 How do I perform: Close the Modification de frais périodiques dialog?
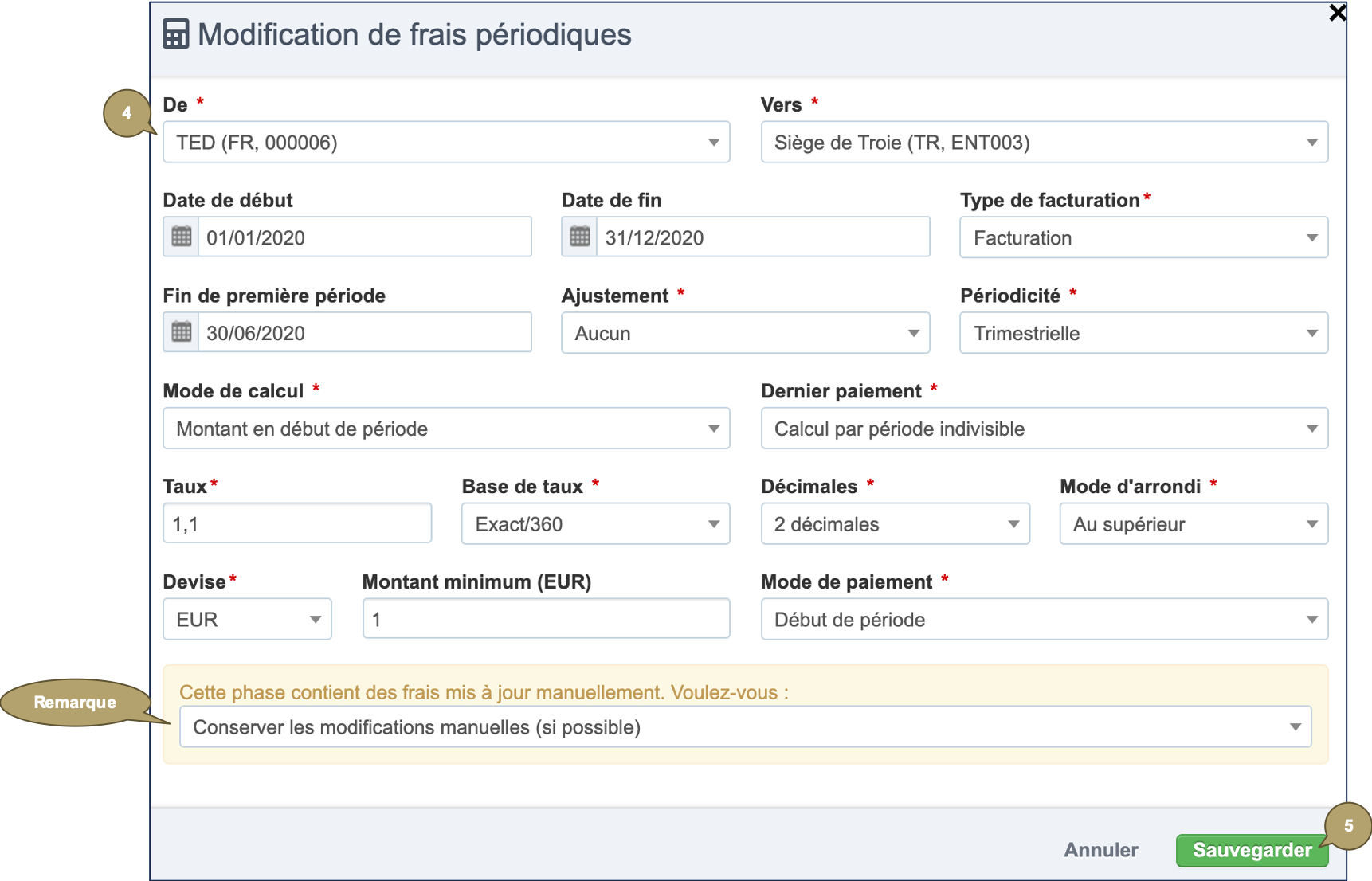coord(1337,13)
